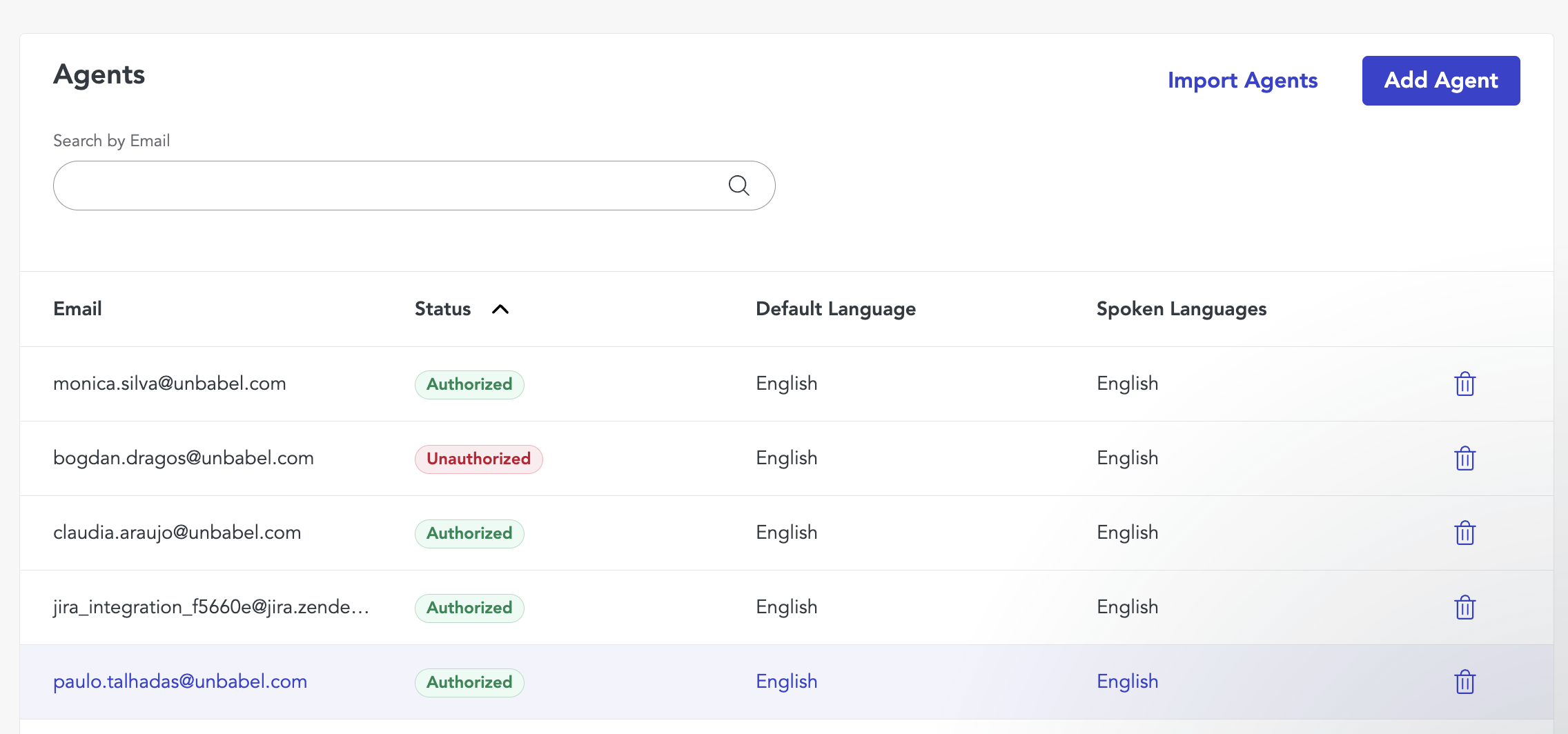Click the Agents page heading

pyautogui.click(x=99, y=75)
